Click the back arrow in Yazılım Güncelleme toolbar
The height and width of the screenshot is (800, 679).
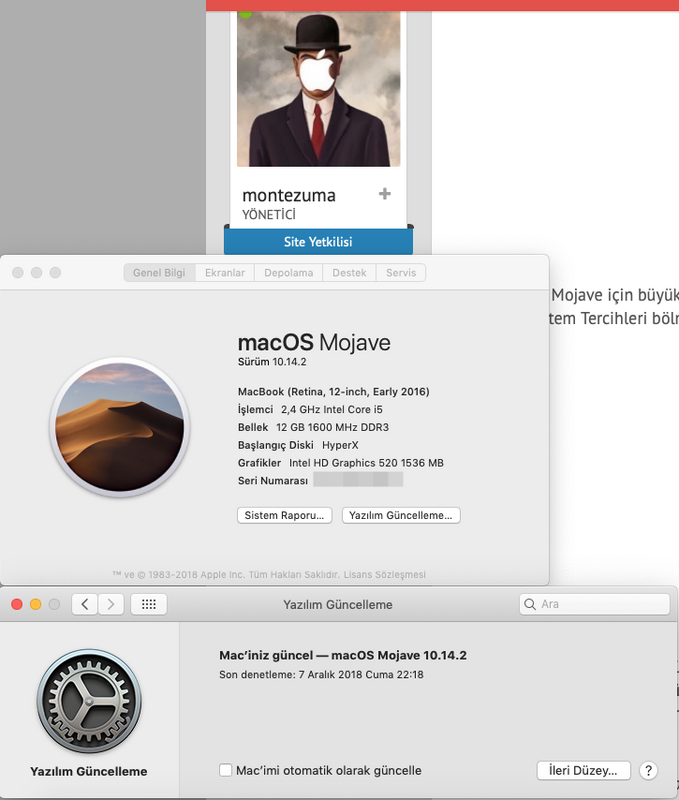pyautogui.click(x=85, y=604)
